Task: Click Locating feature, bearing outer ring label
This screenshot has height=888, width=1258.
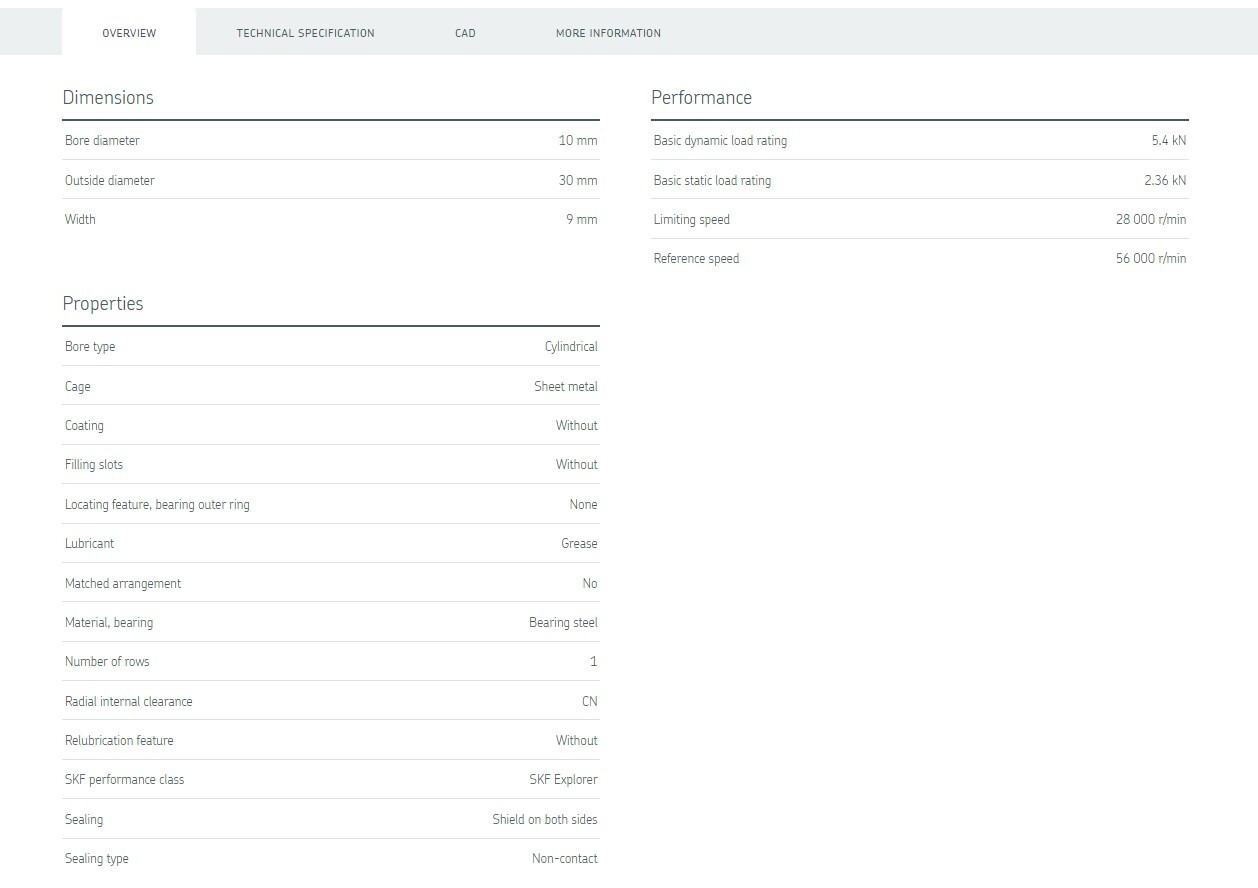Action: click(157, 504)
